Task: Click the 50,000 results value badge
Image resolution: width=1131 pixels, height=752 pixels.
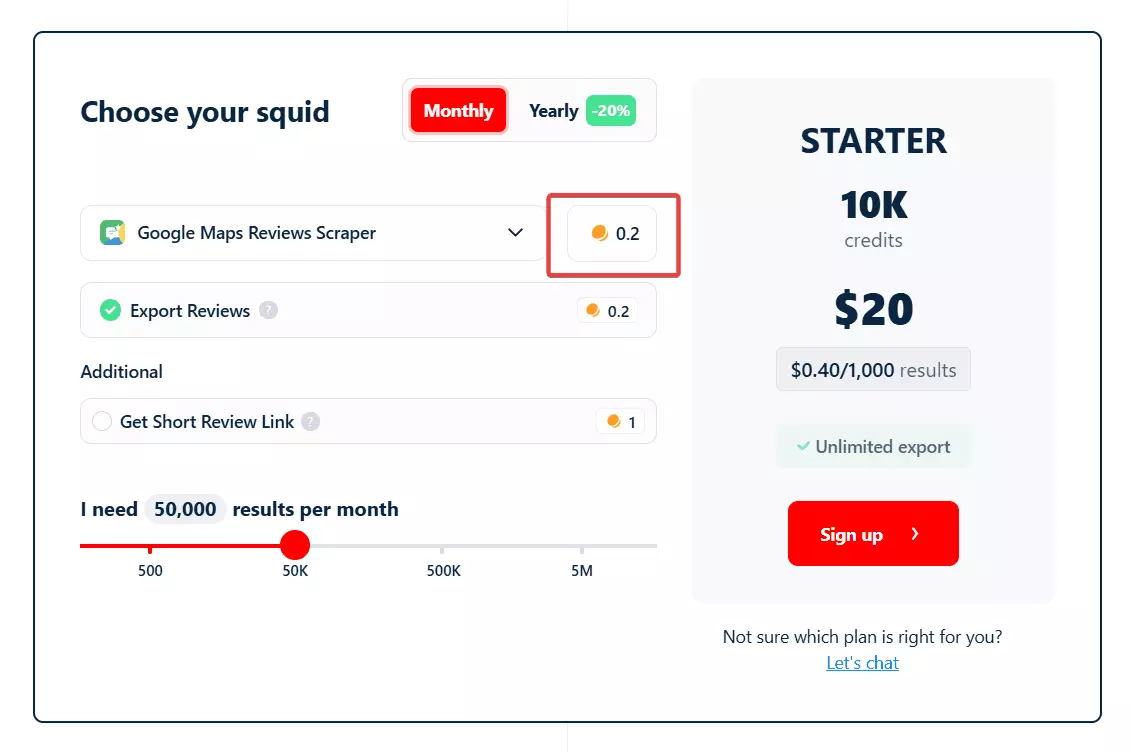Action: coord(184,509)
